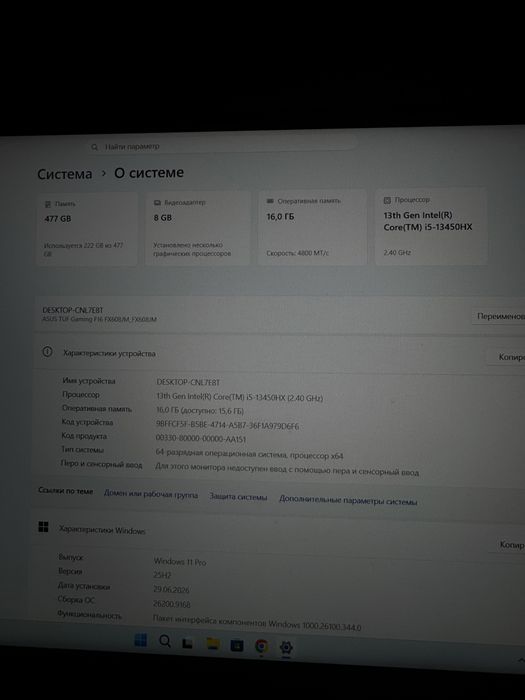Click the storage icon beside Память
This screenshot has width=525, height=700.
[x=48, y=204]
